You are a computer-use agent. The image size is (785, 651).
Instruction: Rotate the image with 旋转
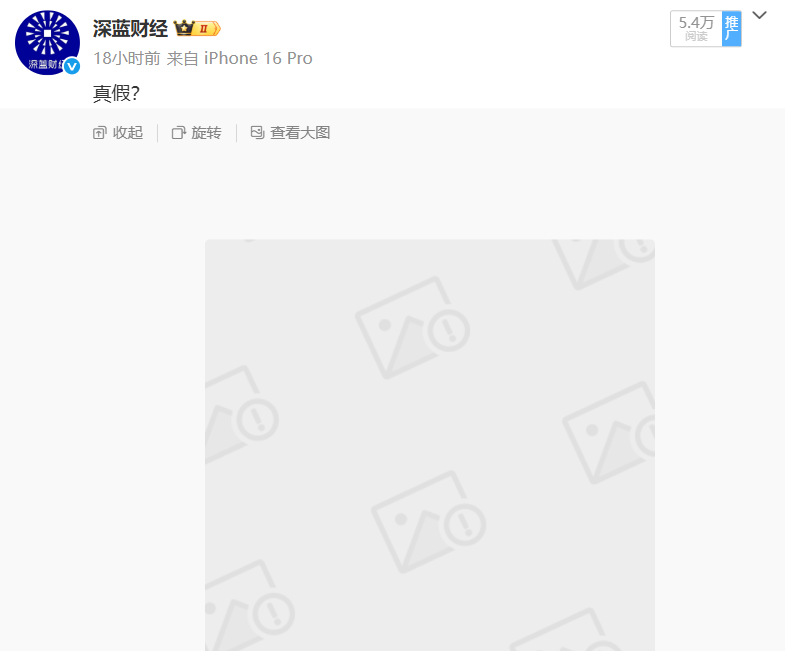coord(197,133)
